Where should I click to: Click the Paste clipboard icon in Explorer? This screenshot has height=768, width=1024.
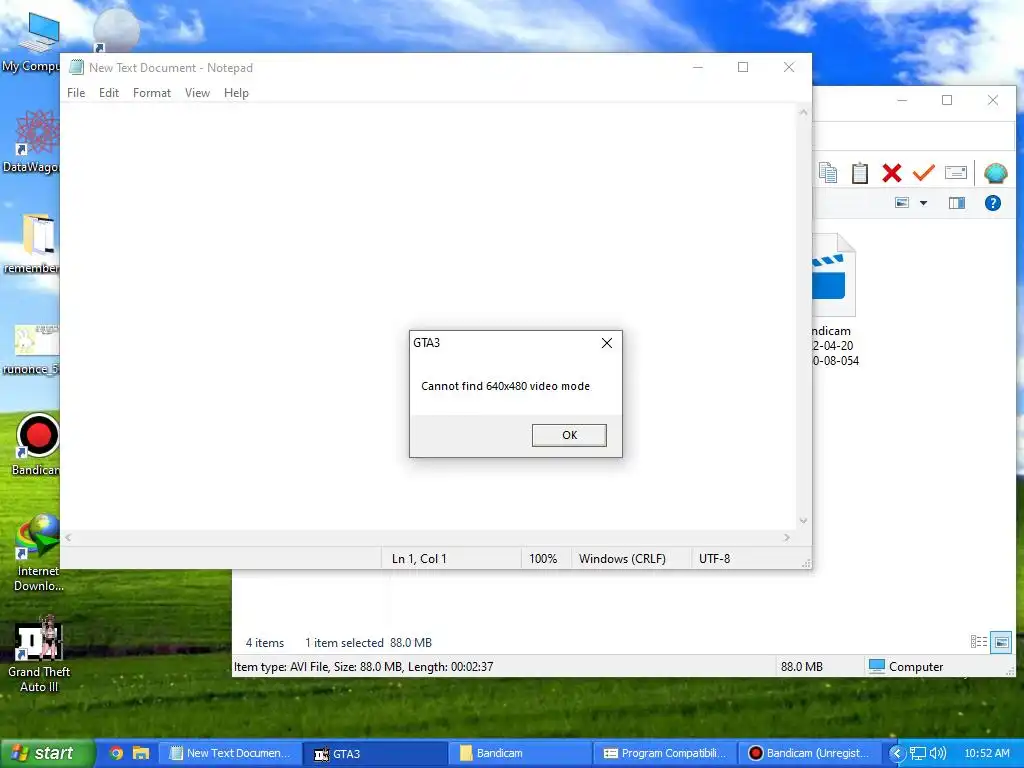(859, 172)
